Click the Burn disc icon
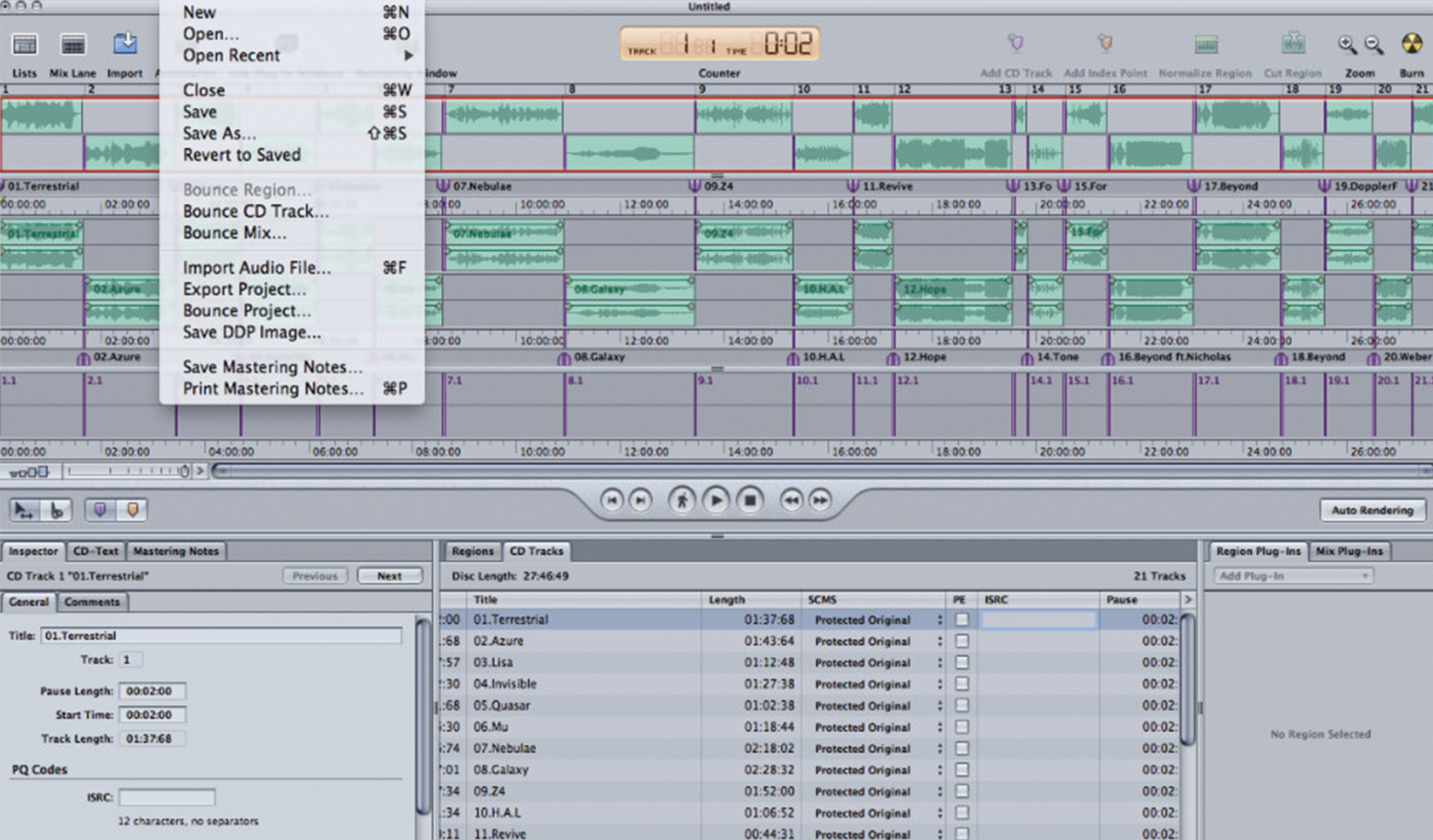Screen dimensions: 1433x840 tap(1411, 44)
